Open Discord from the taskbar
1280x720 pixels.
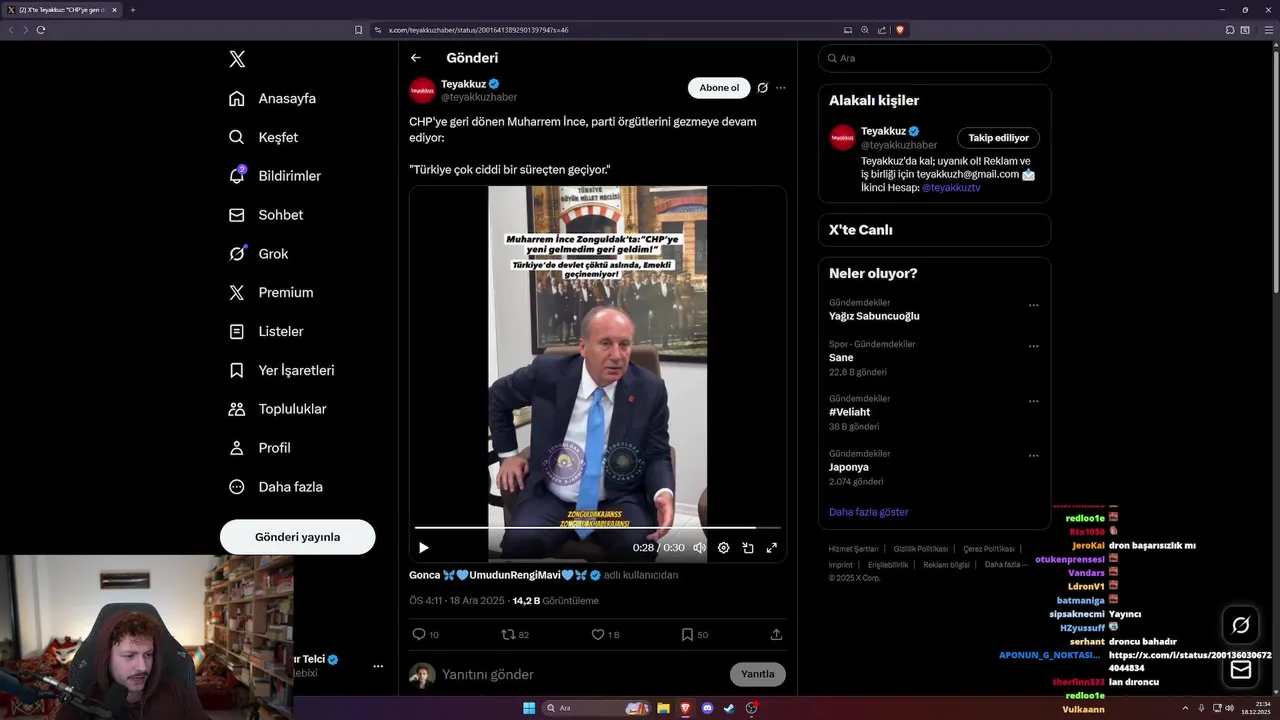[x=707, y=708]
